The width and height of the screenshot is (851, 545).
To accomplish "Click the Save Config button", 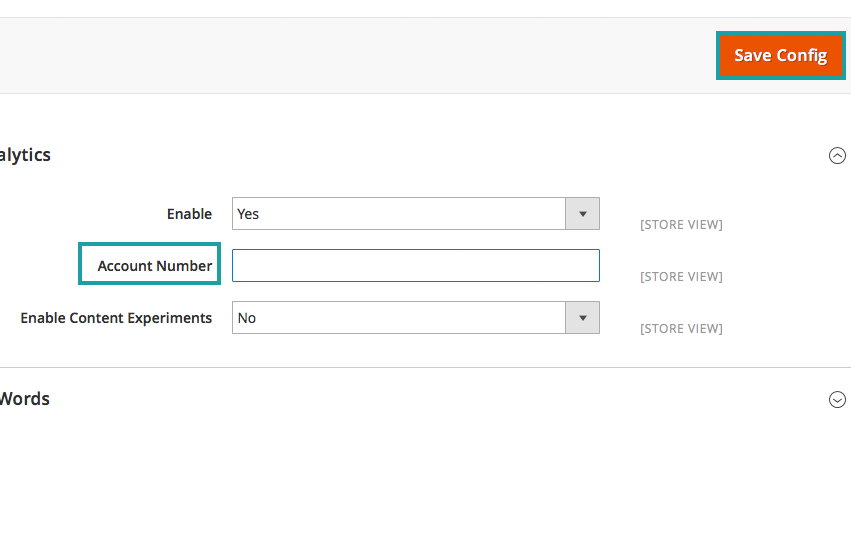I will click(x=780, y=55).
